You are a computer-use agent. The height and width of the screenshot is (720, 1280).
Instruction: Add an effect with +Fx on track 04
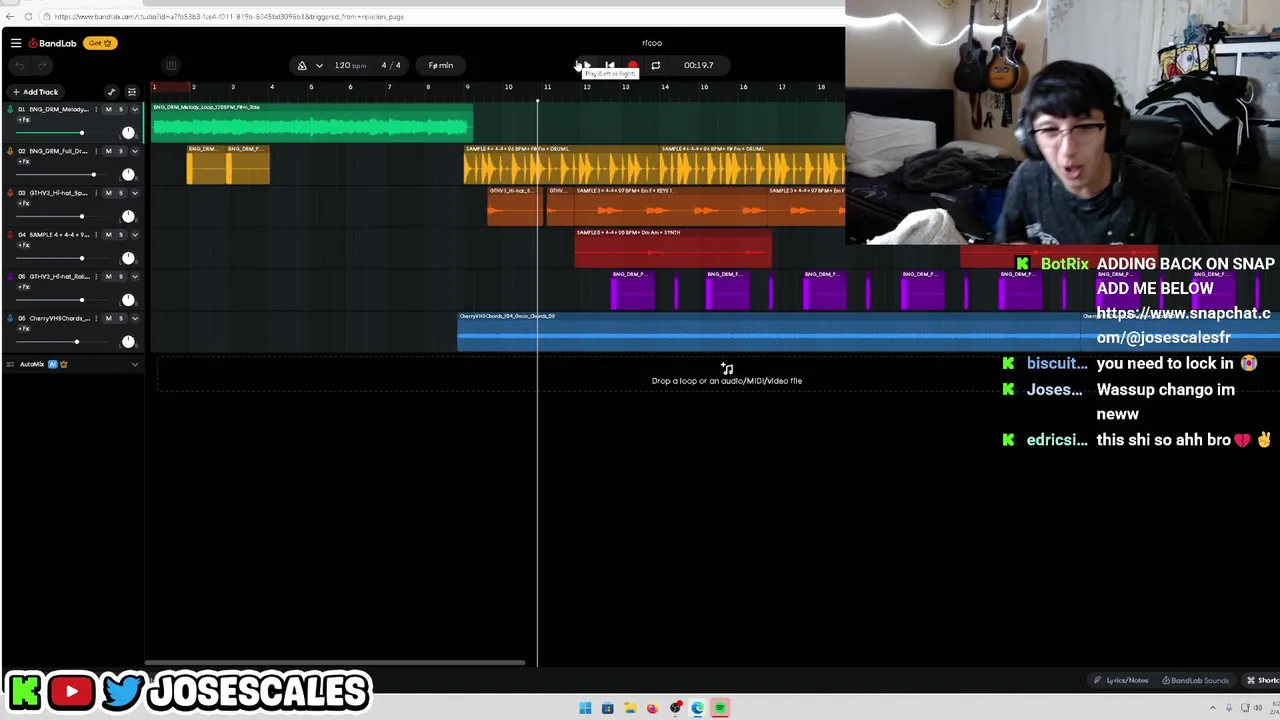(24, 246)
